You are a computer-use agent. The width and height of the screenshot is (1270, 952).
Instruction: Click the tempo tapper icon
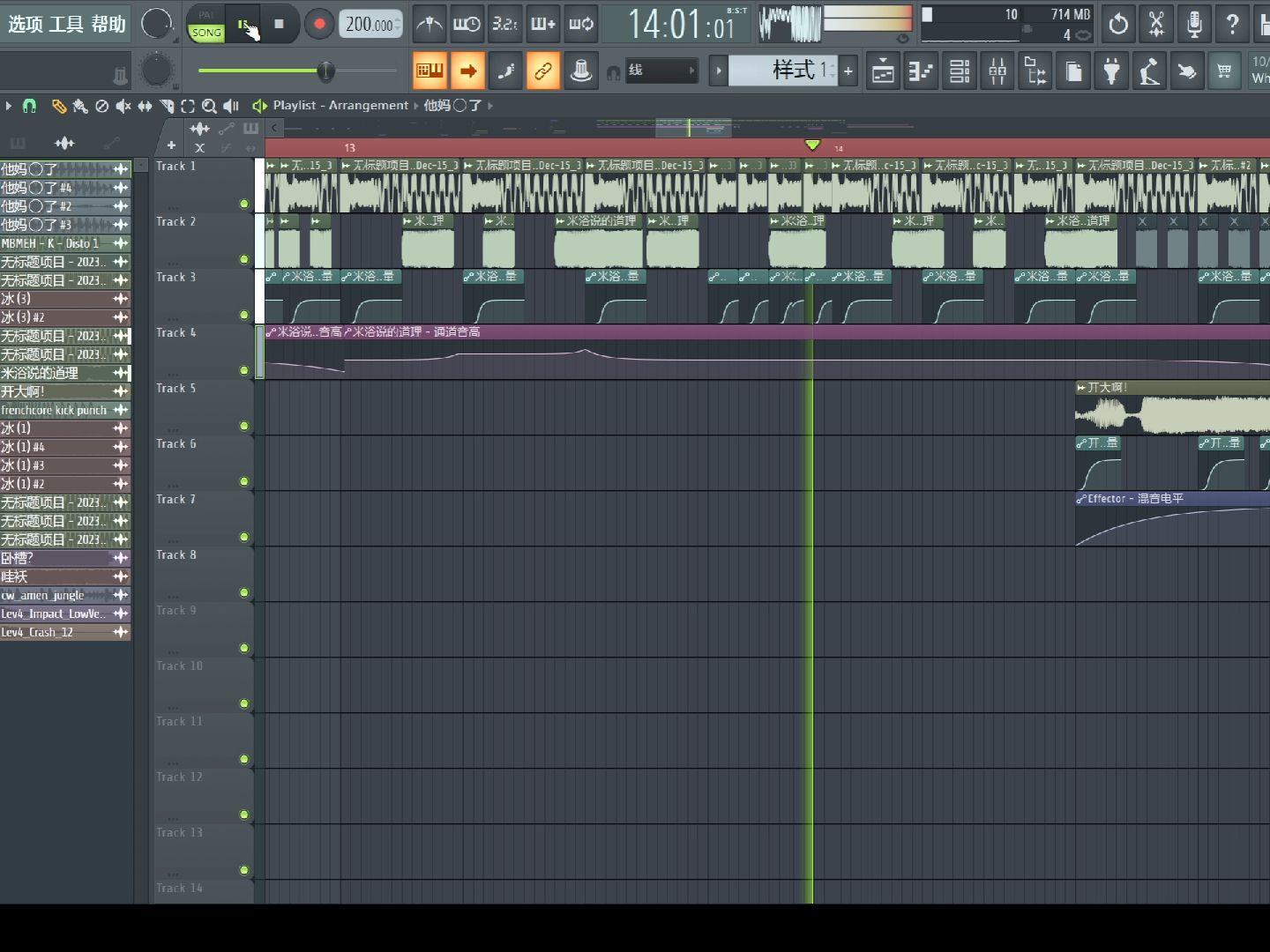pos(1149,71)
